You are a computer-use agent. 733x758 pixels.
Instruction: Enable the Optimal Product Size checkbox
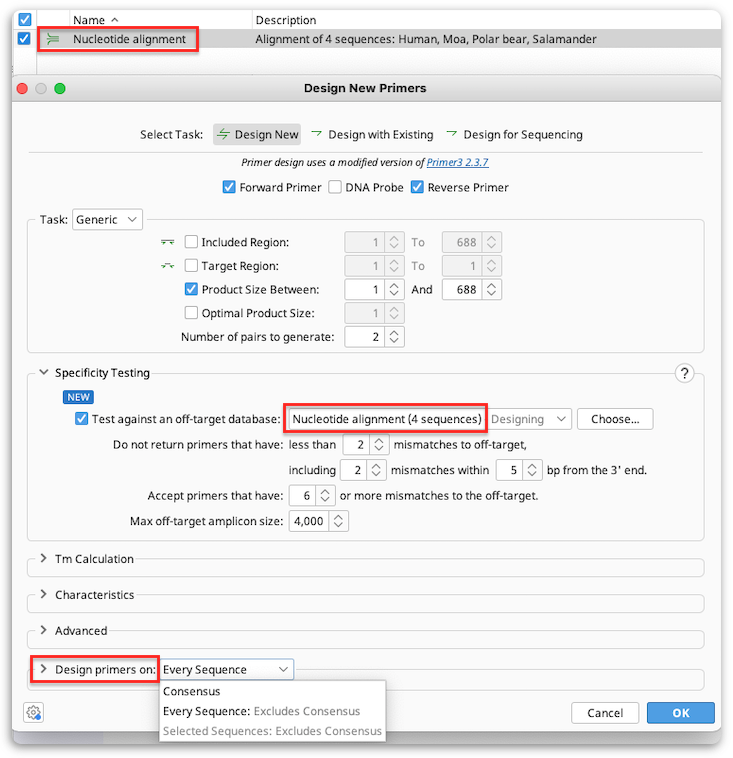coord(191,313)
